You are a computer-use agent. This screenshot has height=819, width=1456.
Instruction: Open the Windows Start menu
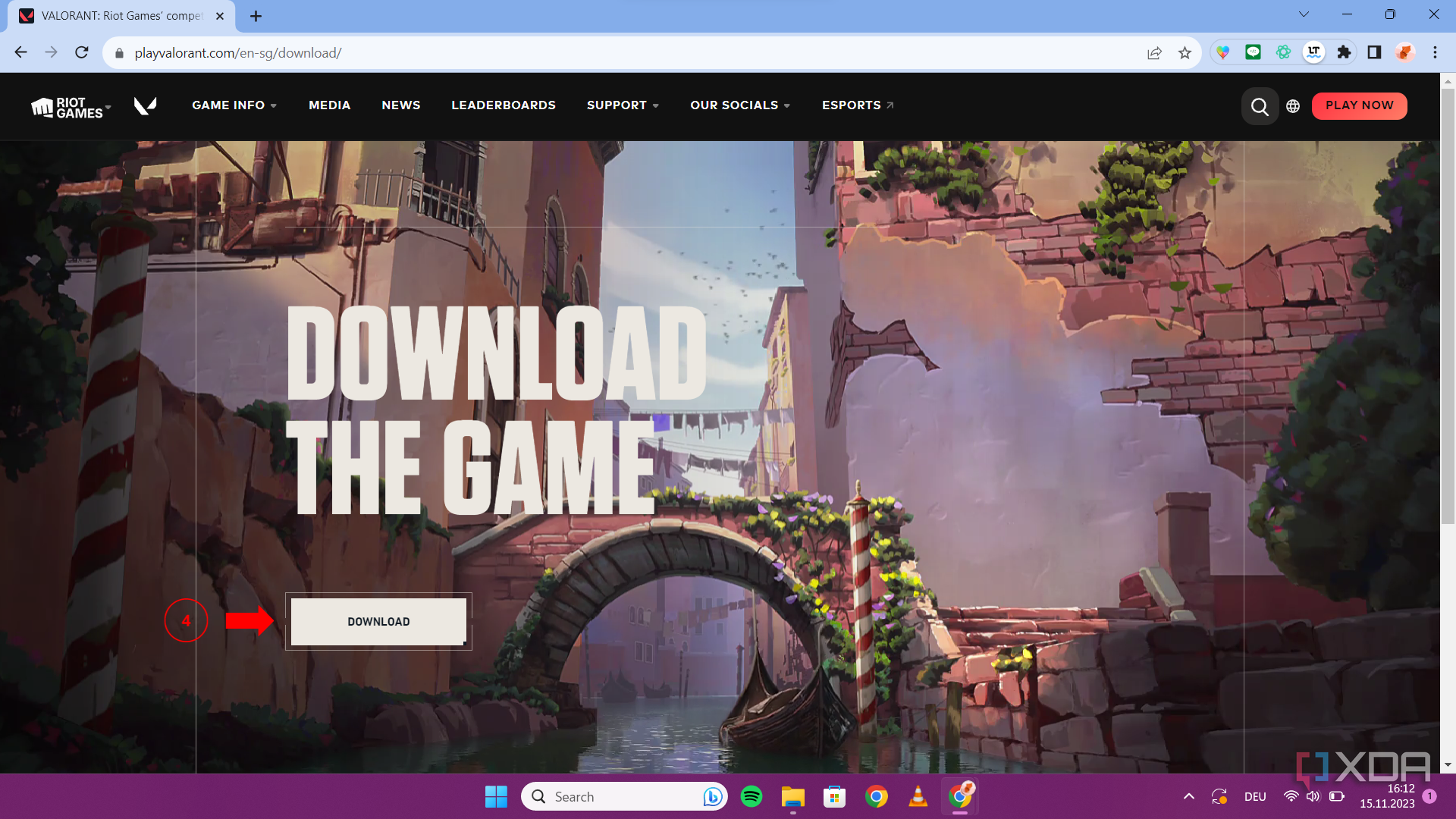[x=496, y=796]
